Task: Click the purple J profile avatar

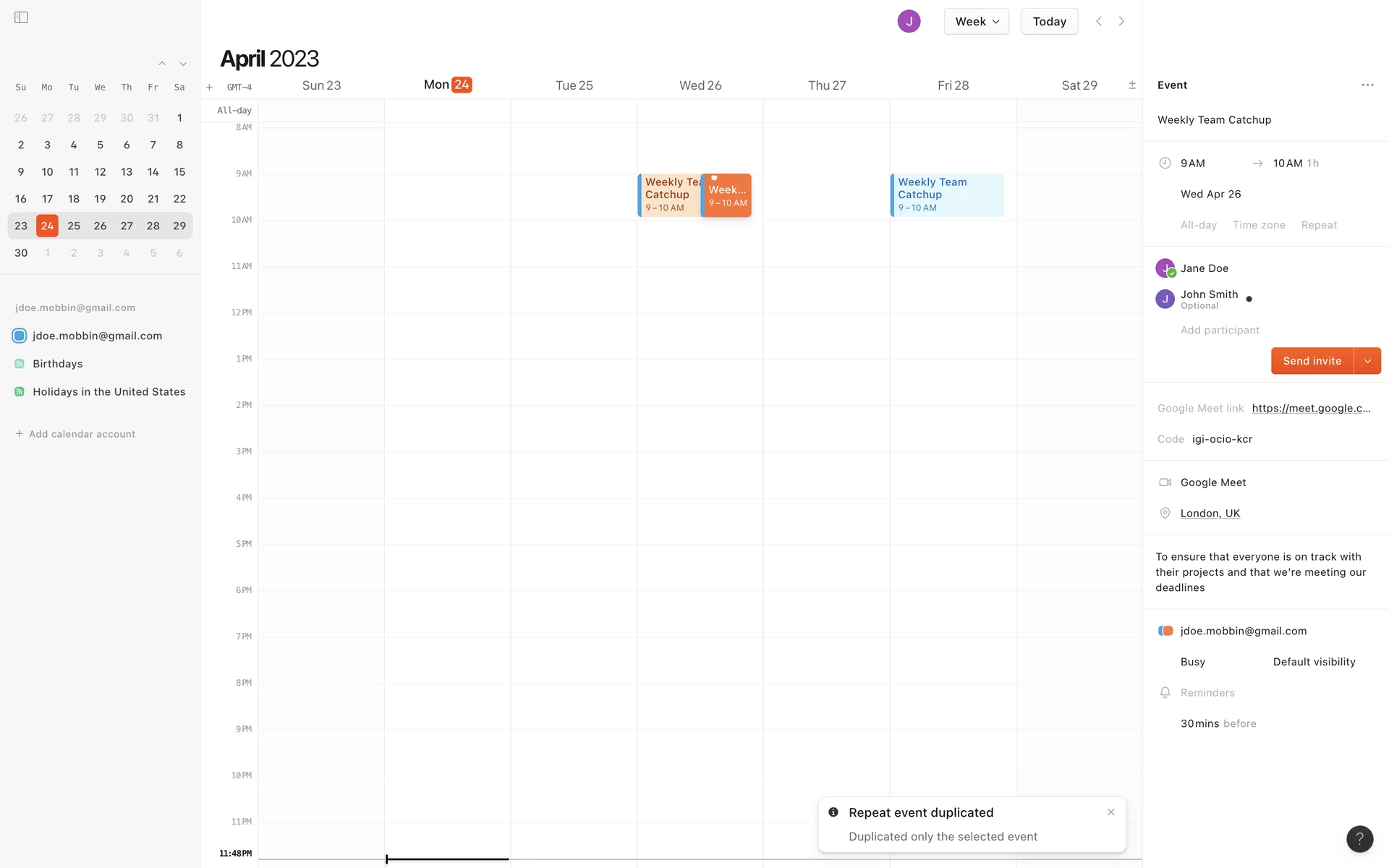Action: (909, 22)
